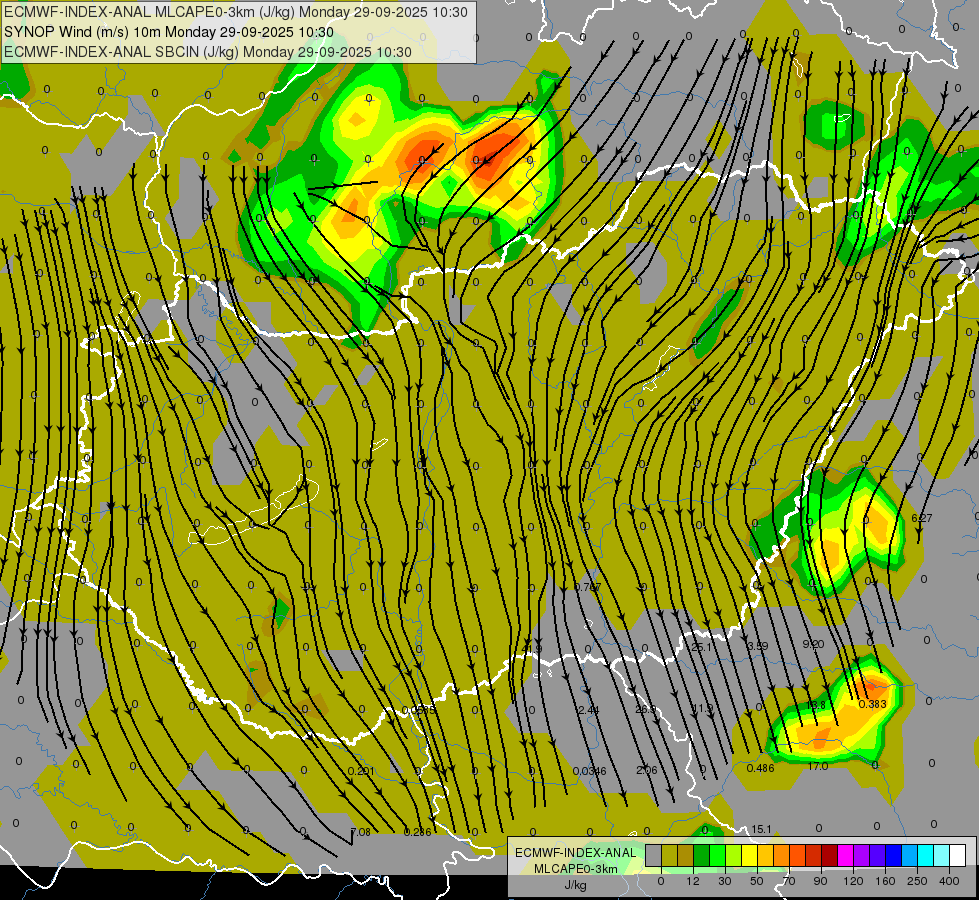This screenshot has width=979, height=900.
Task: Click the 17.0 value below the orange cell
Action: 817,767
